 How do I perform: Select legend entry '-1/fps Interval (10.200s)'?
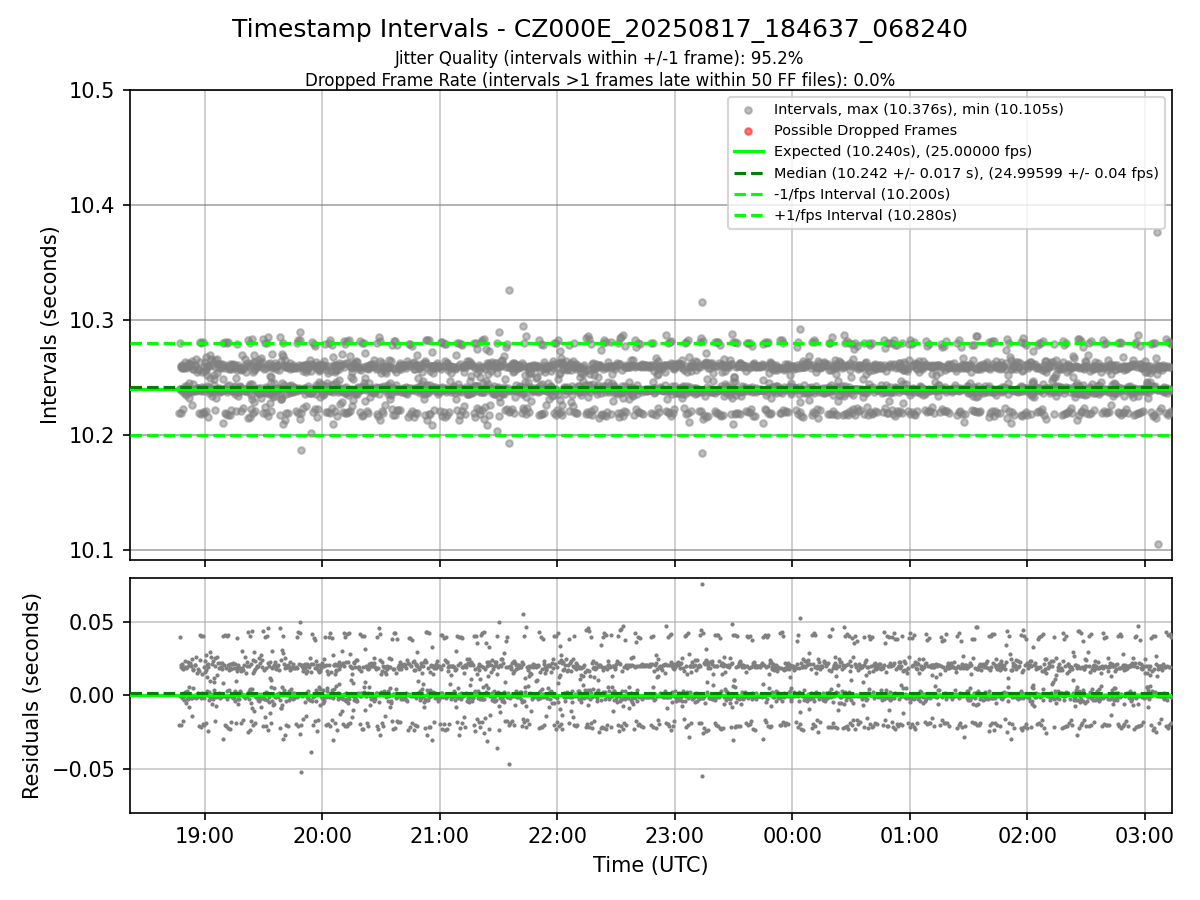[862, 194]
